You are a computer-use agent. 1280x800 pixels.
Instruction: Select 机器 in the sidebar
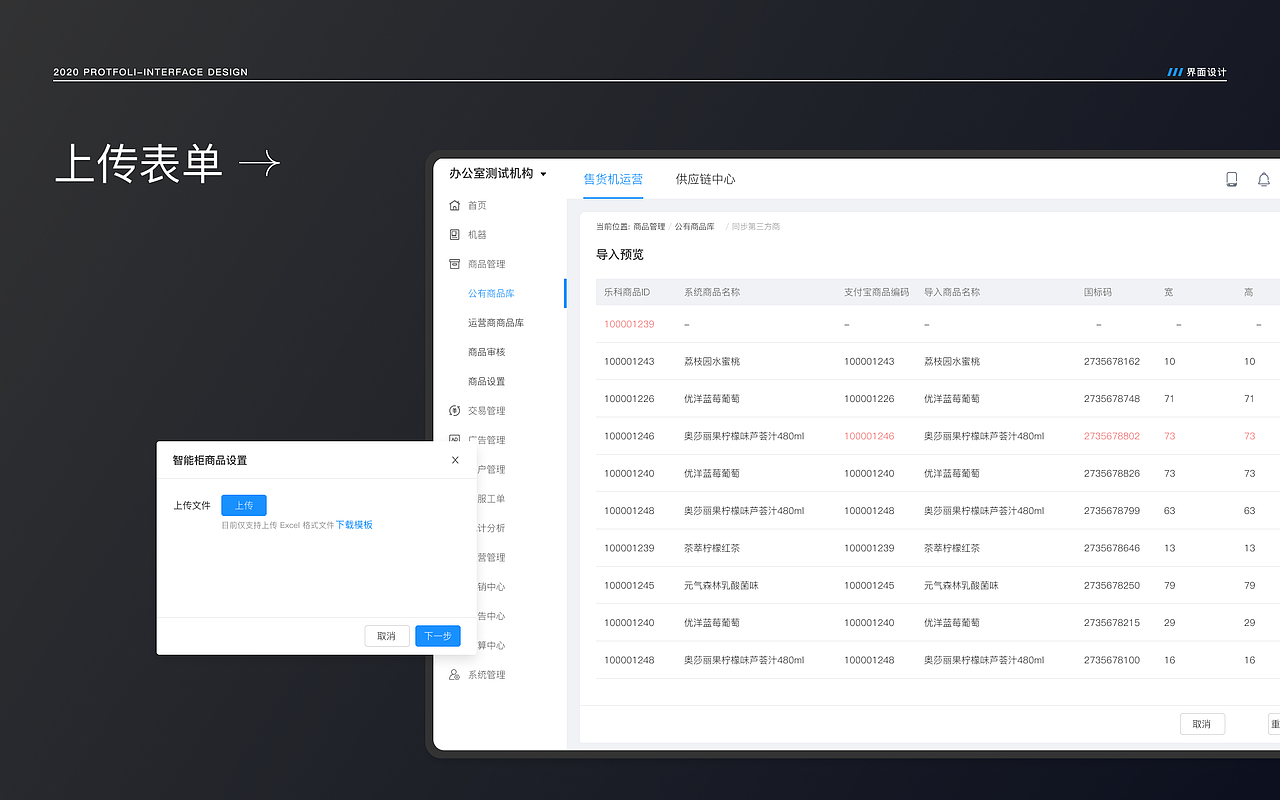(x=477, y=235)
